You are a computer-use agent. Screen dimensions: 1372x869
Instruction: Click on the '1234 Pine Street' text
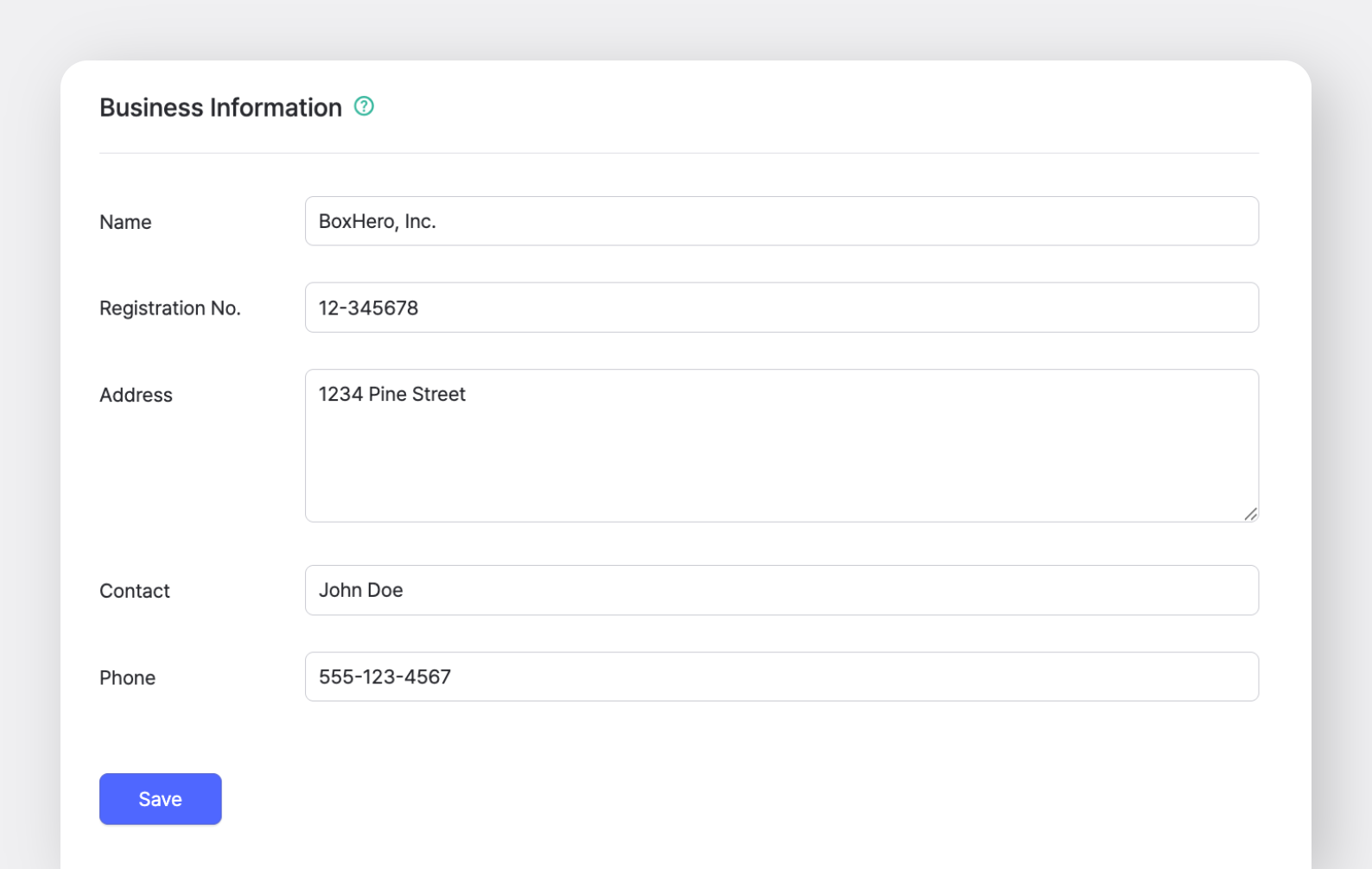click(391, 394)
